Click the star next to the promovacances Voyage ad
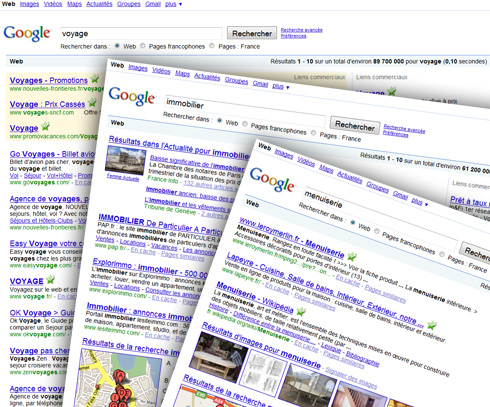Image resolution: width=490 pixels, height=407 pixels. pos(45,127)
